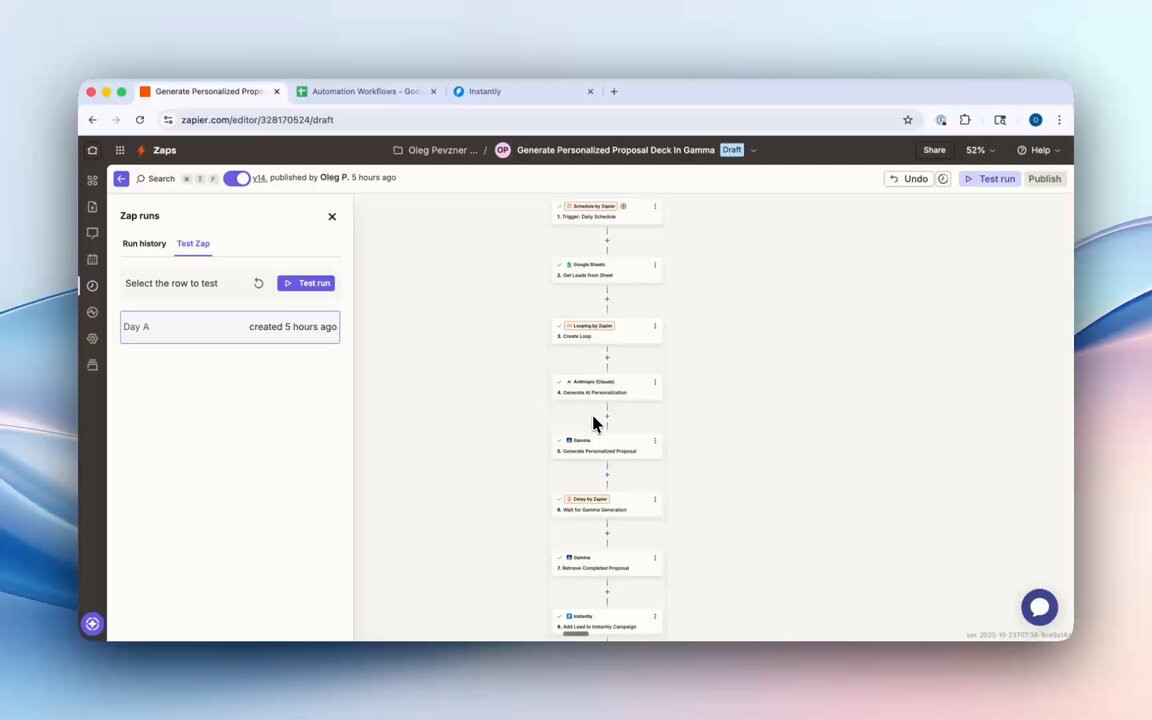Open the Help dropdown

click(1039, 150)
